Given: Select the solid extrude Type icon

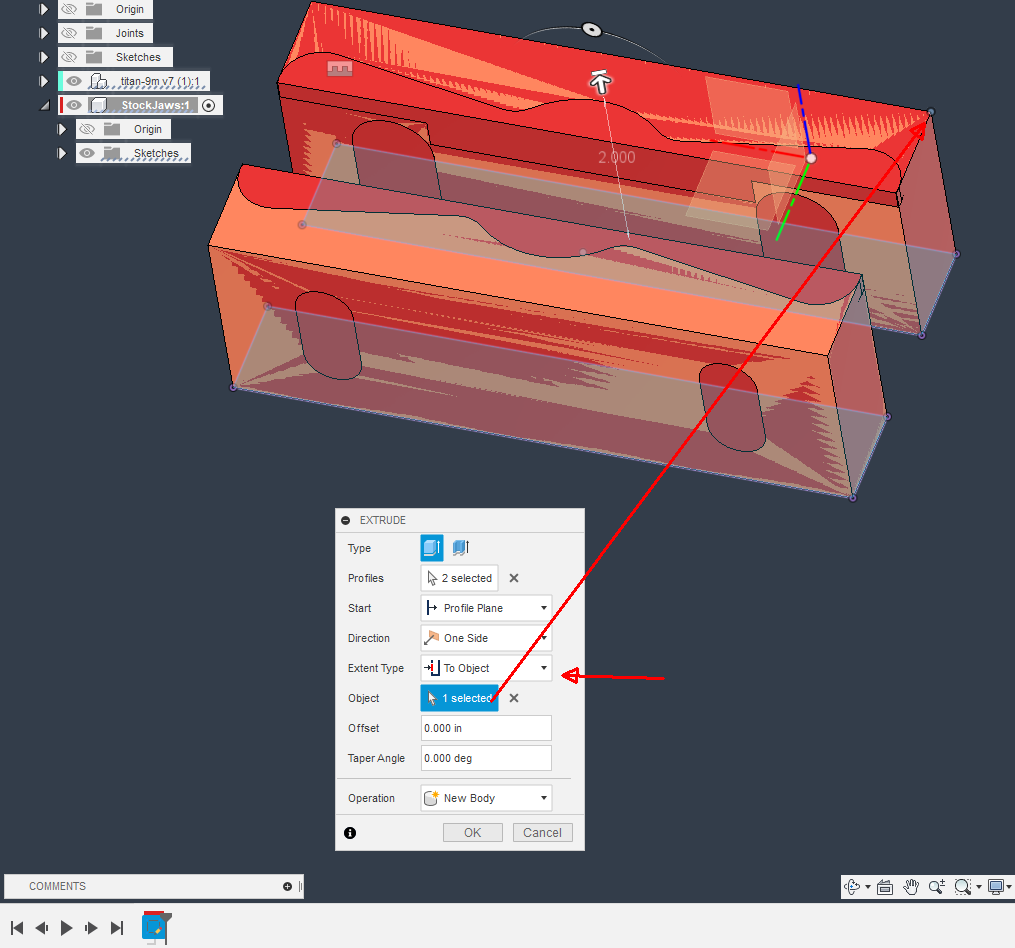Looking at the screenshot, I should click(x=431, y=548).
